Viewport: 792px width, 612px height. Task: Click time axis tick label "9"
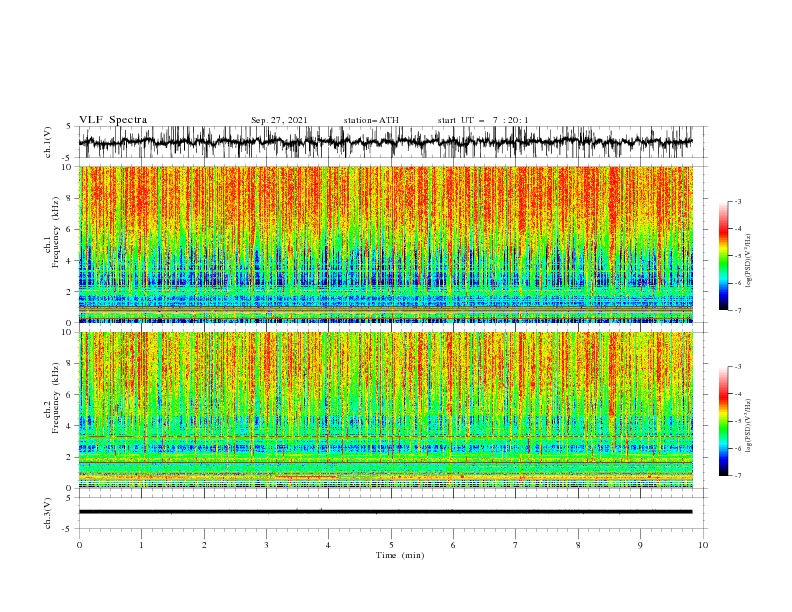pyautogui.click(x=640, y=545)
